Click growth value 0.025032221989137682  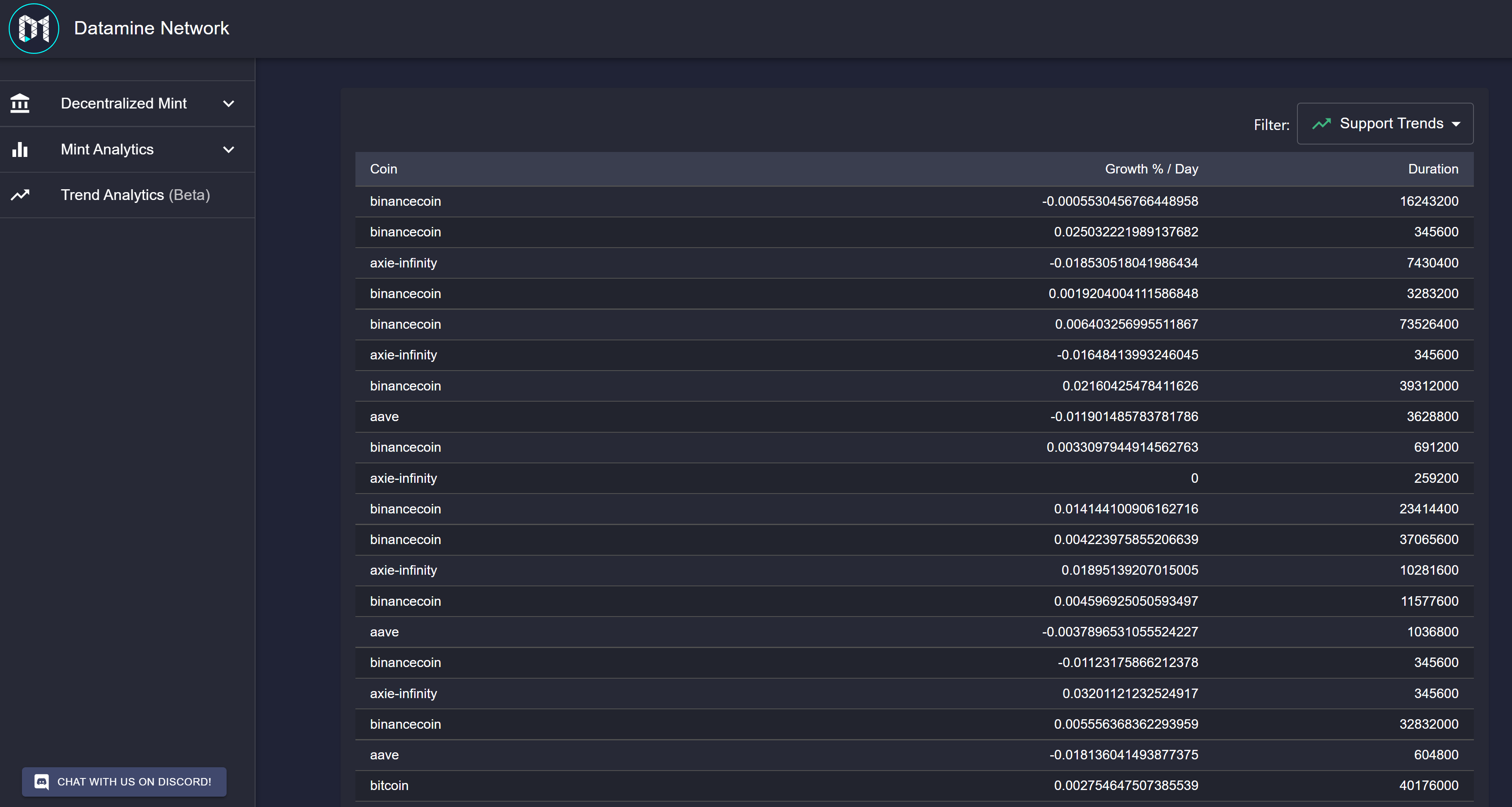(x=1126, y=232)
